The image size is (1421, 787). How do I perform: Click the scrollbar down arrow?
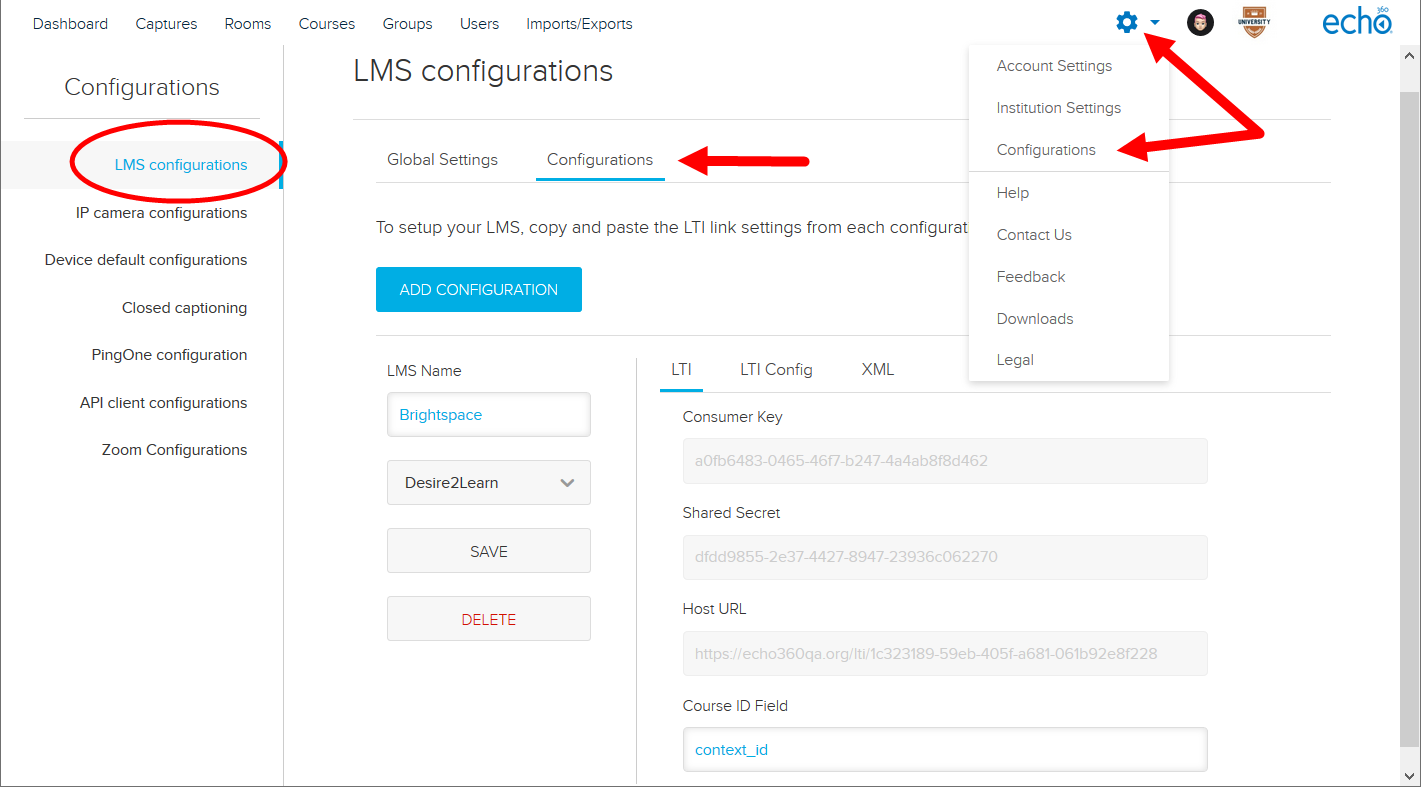tap(1410, 775)
